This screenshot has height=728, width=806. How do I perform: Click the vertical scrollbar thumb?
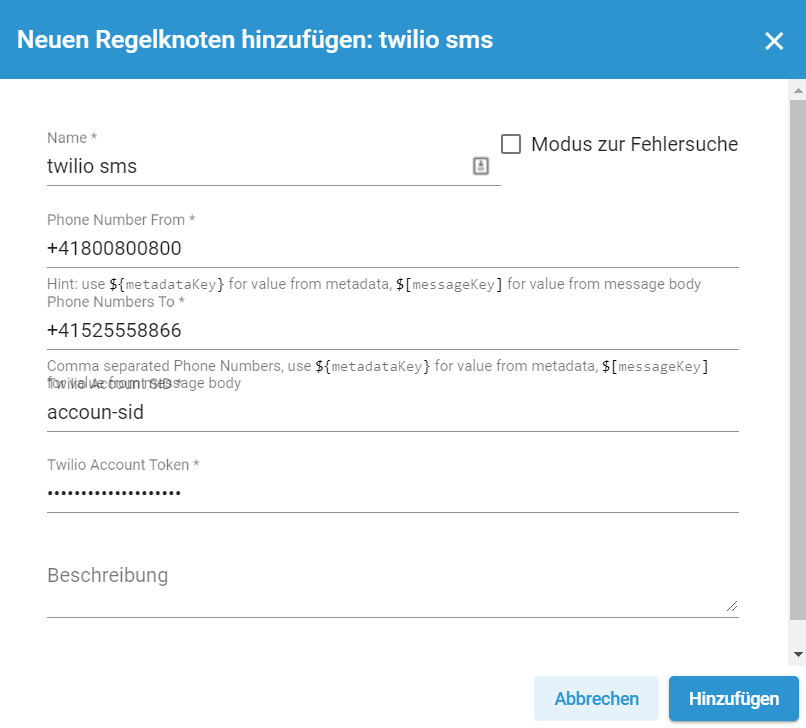tap(798, 359)
